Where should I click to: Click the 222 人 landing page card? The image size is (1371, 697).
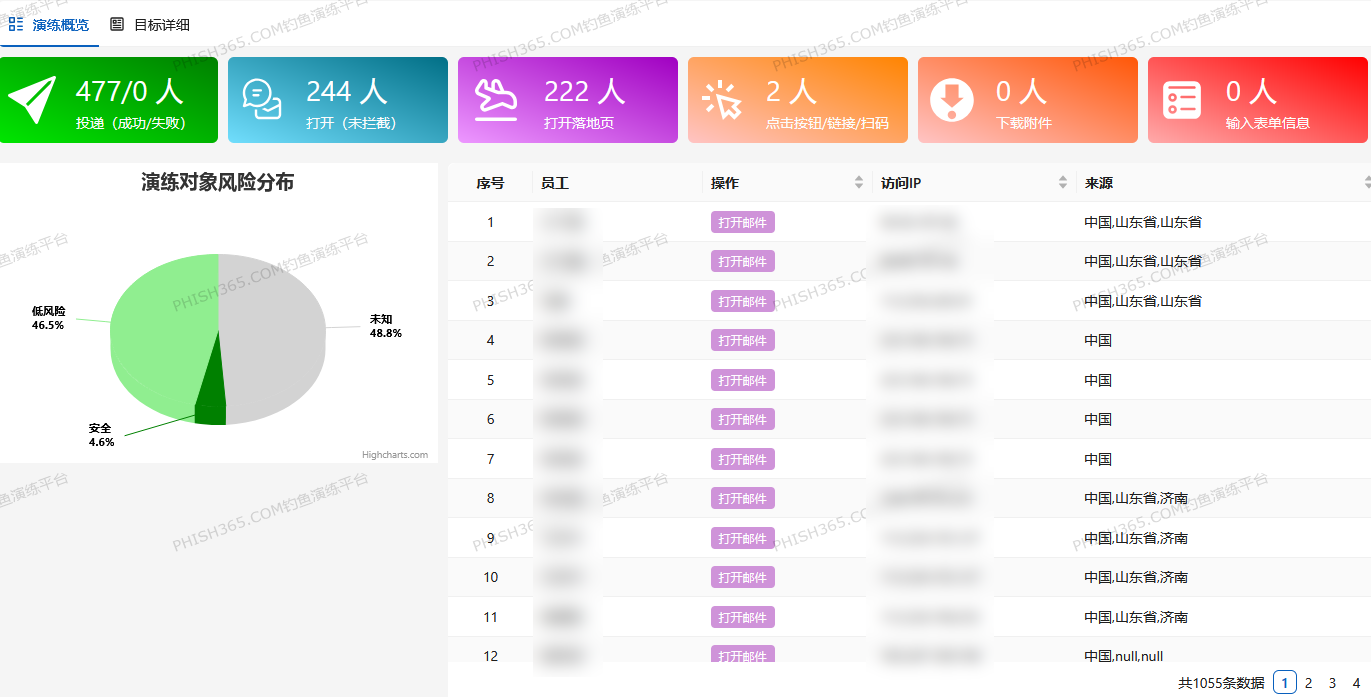point(567,100)
